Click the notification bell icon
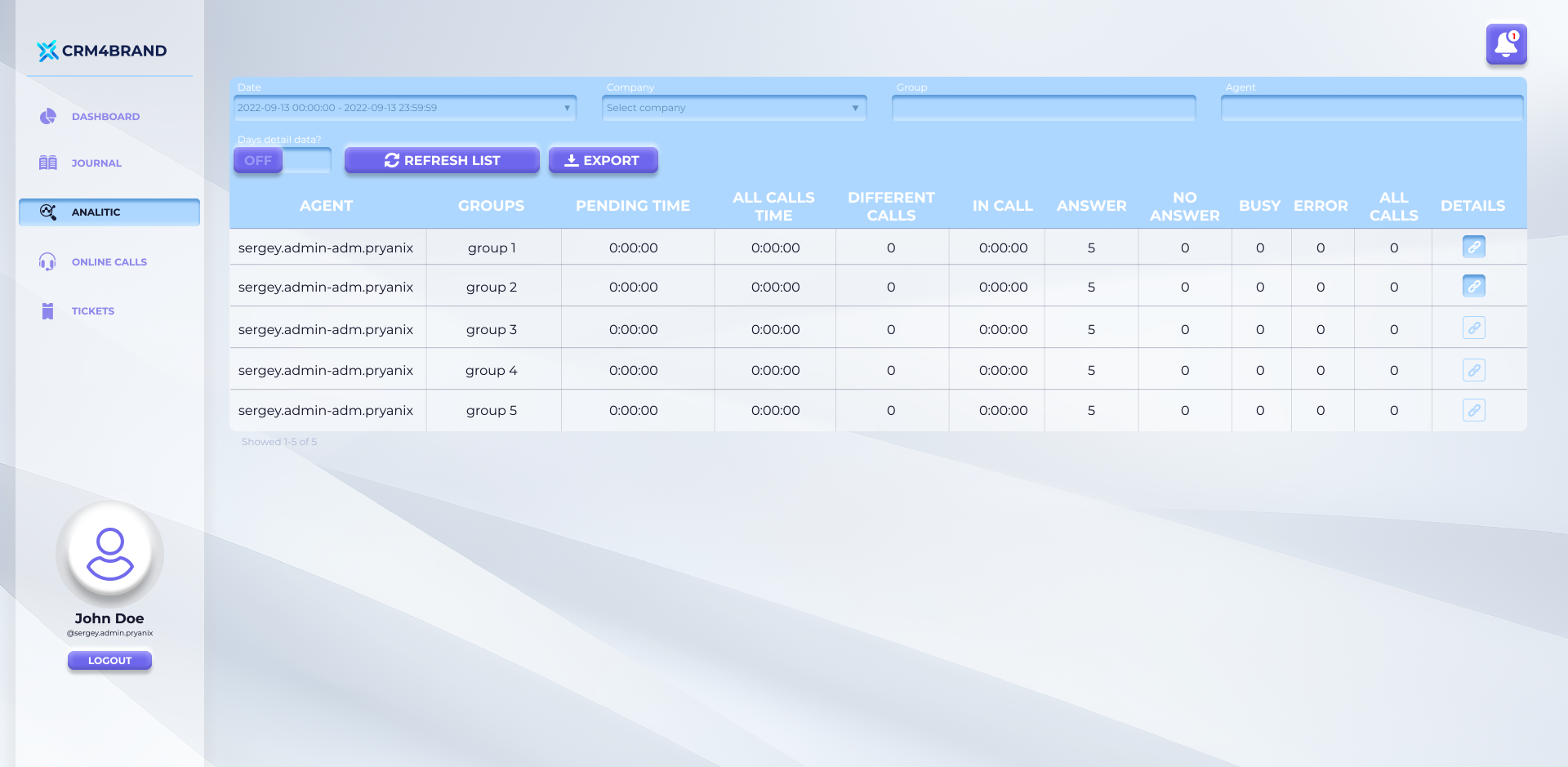 (1506, 44)
